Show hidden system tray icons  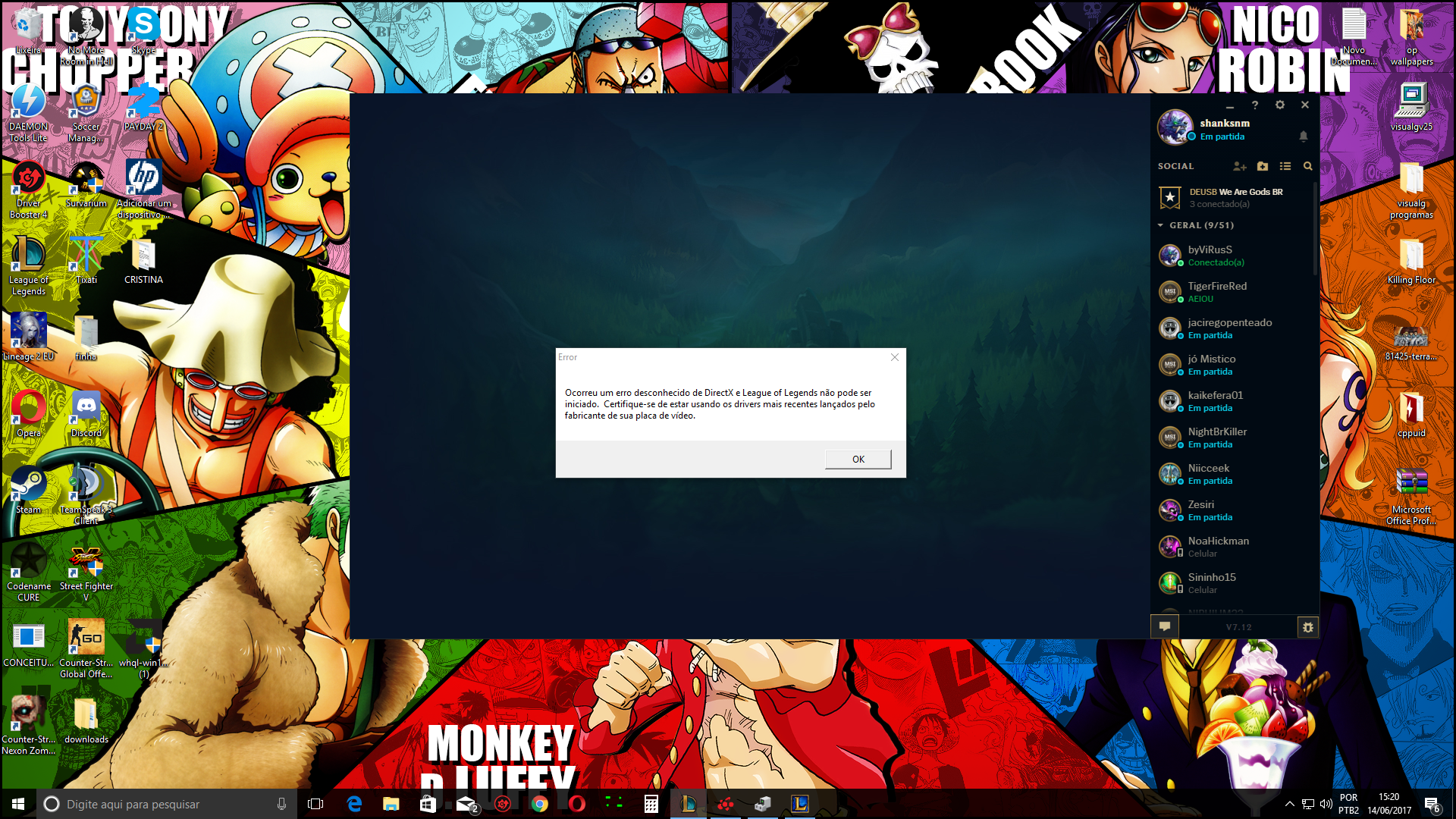(x=1289, y=804)
